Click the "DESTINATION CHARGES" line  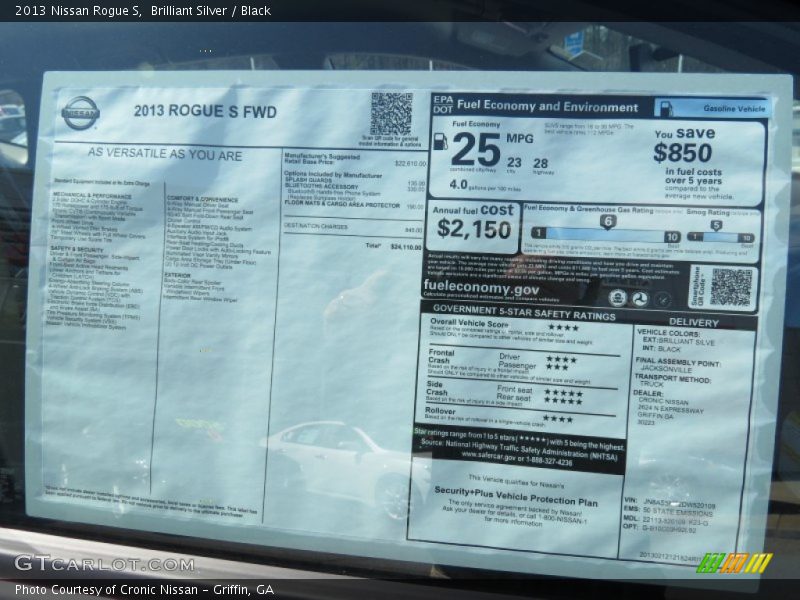point(315,226)
